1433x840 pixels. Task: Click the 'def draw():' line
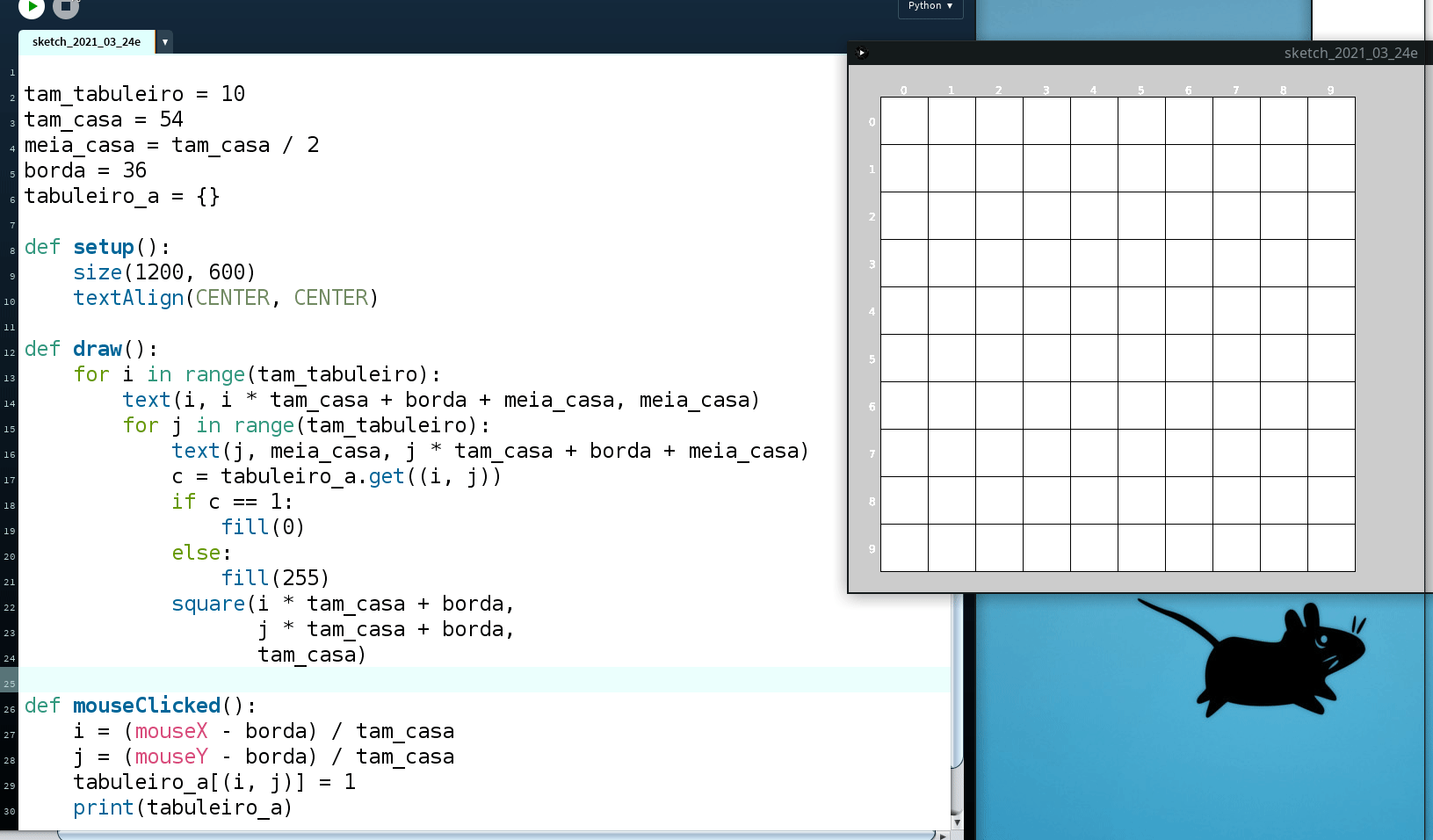(x=90, y=349)
